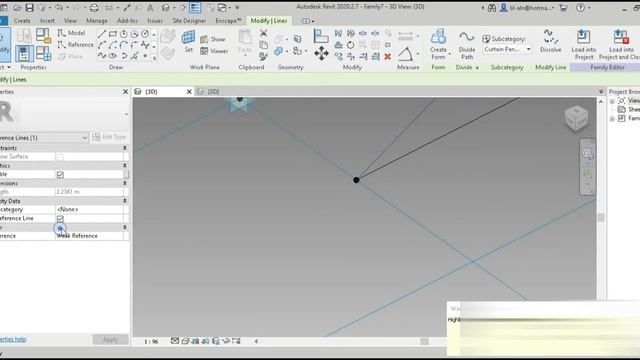
Task: Select the Ellipse draw tool
Action: point(113,56)
